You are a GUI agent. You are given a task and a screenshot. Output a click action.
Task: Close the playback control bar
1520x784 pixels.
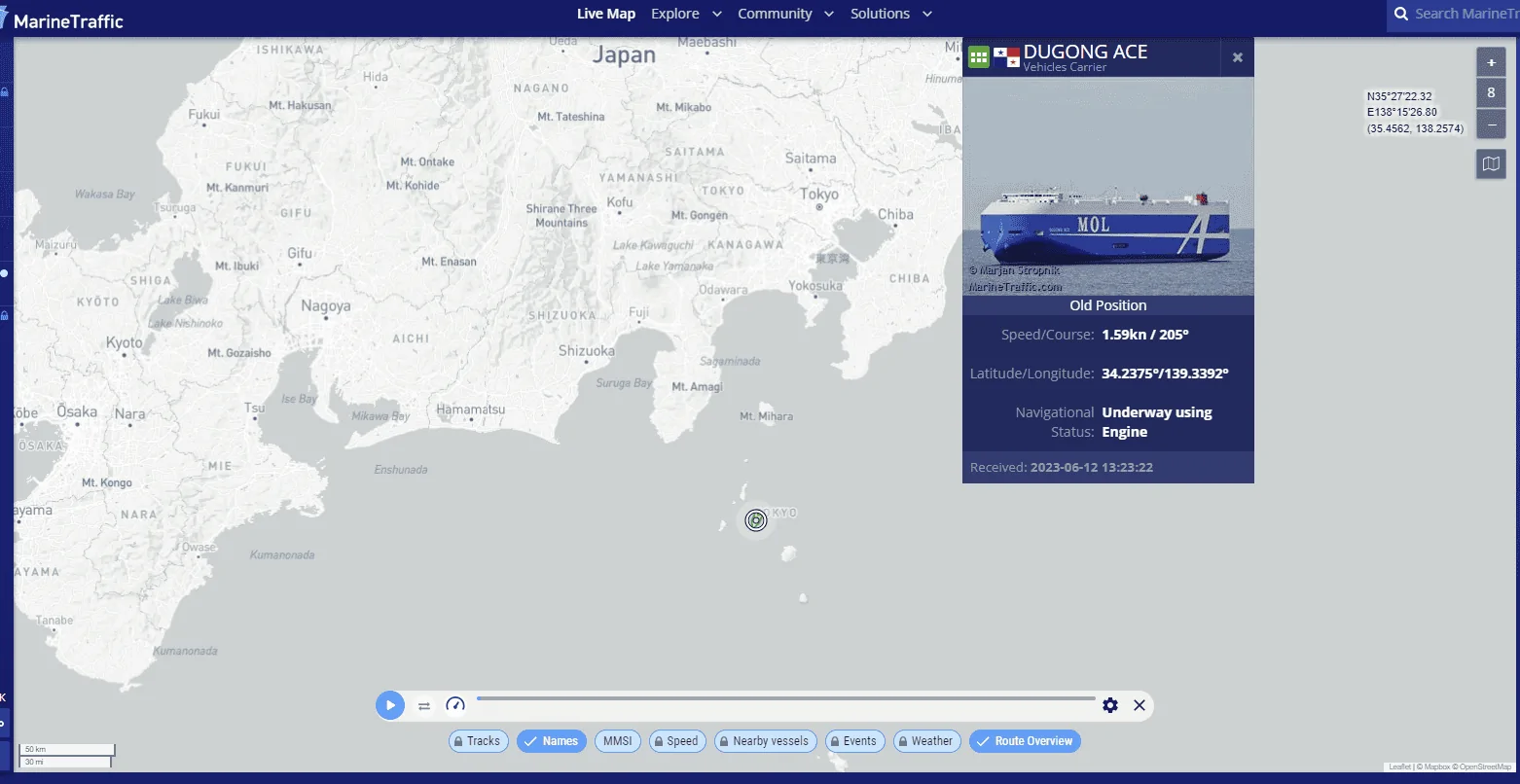click(x=1140, y=705)
